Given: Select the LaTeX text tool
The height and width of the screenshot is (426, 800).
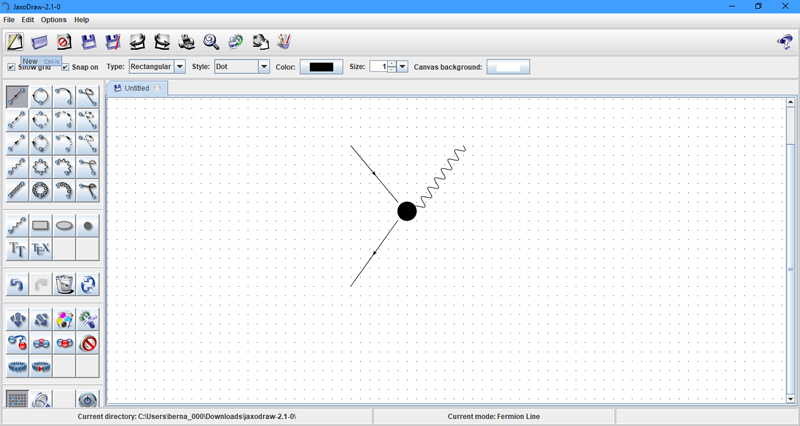Looking at the screenshot, I should point(40,249).
